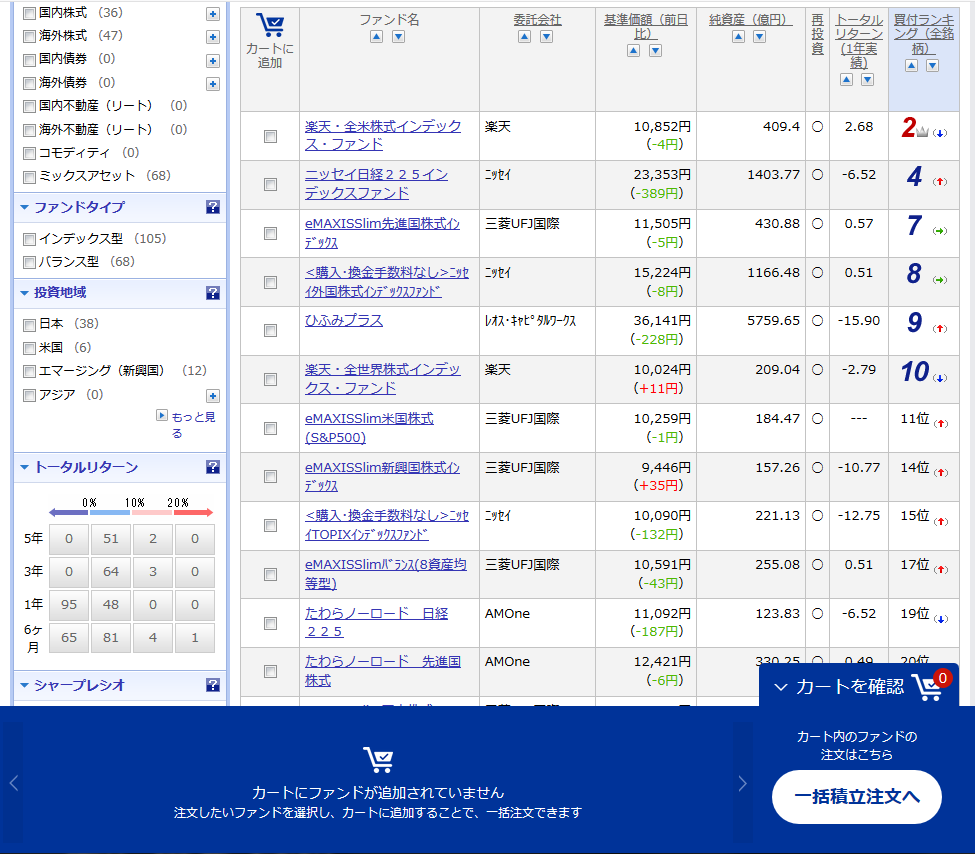Click the left carousel arrow in cart panel
The width and height of the screenshot is (975, 854).
[14, 783]
